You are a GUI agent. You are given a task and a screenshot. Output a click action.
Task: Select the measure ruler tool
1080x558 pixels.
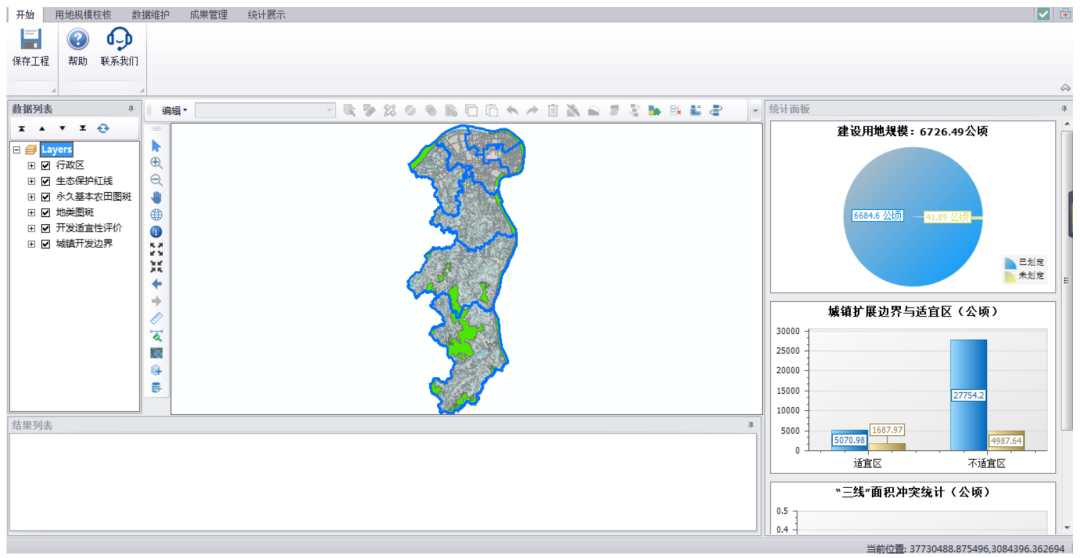click(x=156, y=318)
